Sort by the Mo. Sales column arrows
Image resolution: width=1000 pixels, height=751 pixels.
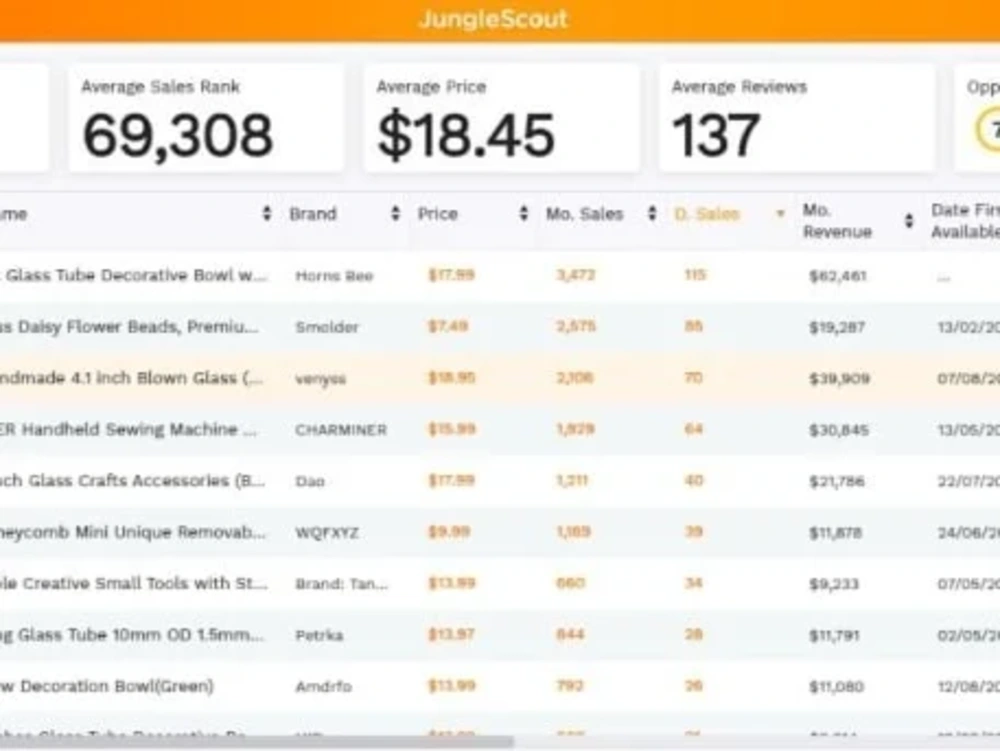[x=652, y=214]
